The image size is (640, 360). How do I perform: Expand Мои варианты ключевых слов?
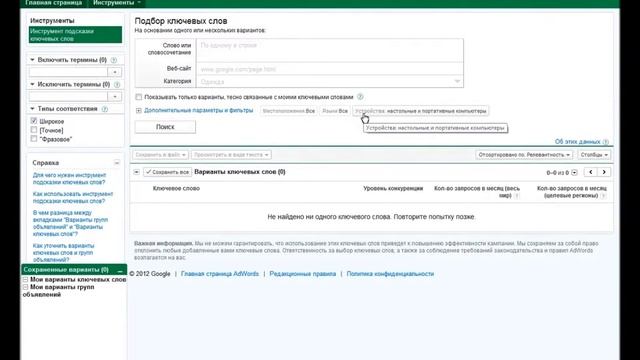coord(26,280)
